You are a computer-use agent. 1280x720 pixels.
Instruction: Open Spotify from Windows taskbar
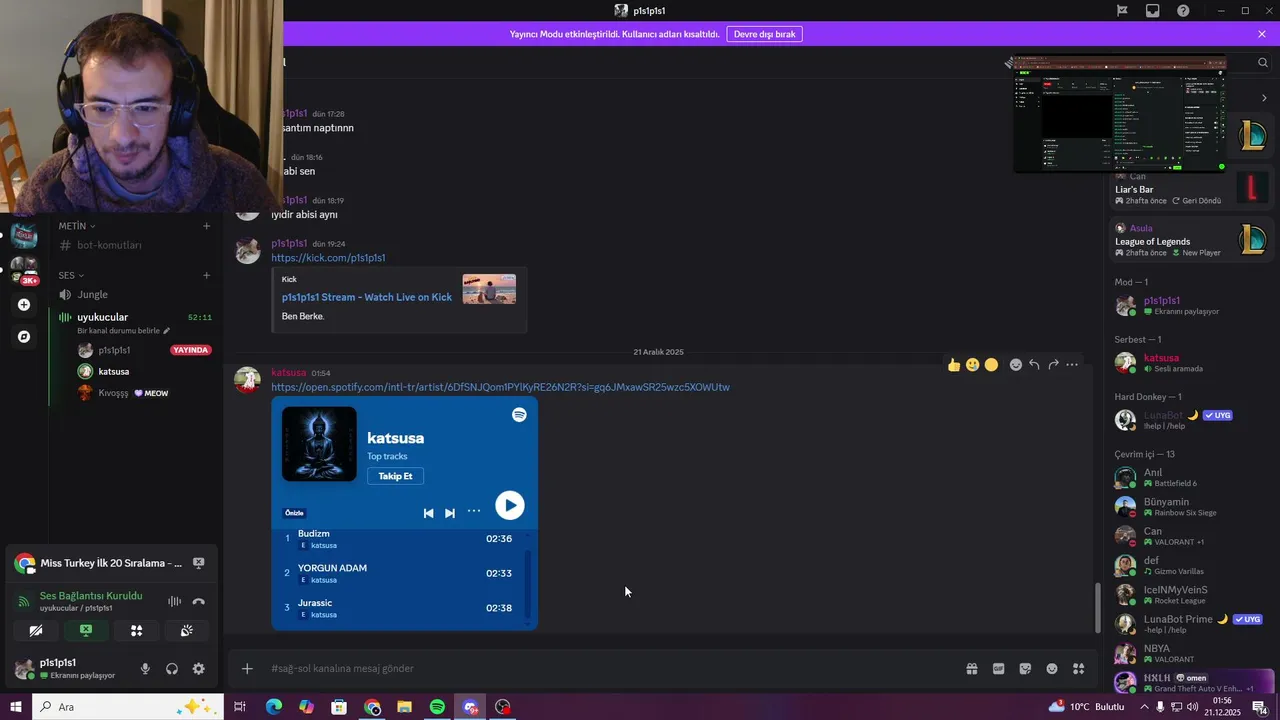coord(437,707)
